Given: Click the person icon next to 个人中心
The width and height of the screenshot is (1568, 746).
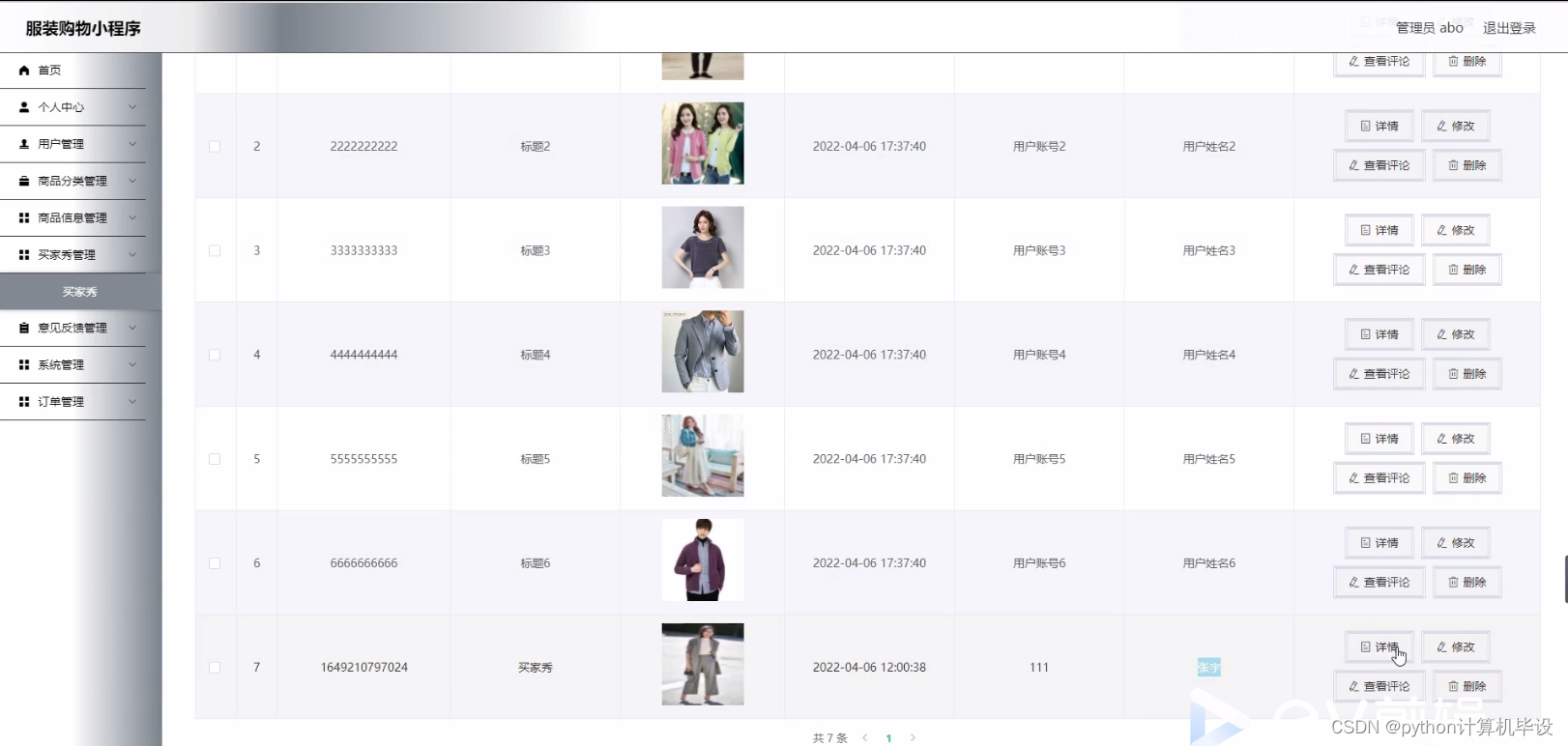Looking at the screenshot, I should click(24, 107).
